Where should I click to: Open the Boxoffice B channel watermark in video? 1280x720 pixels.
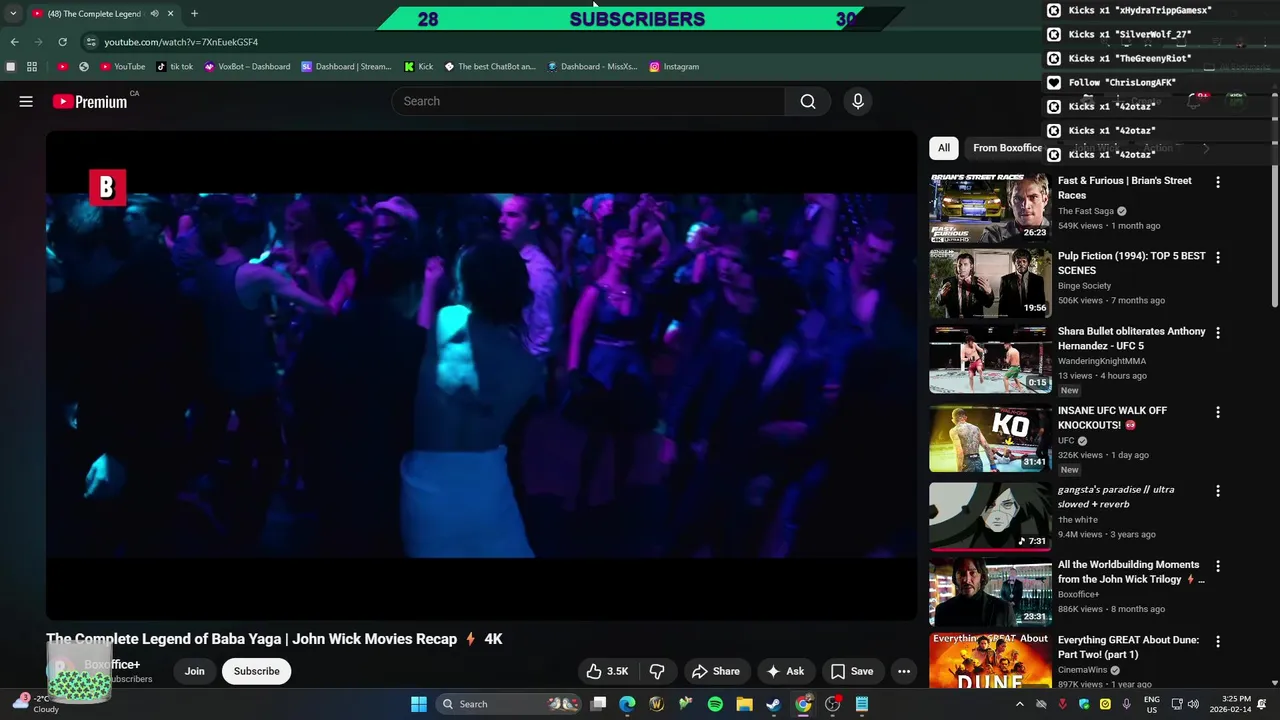coord(107,187)
